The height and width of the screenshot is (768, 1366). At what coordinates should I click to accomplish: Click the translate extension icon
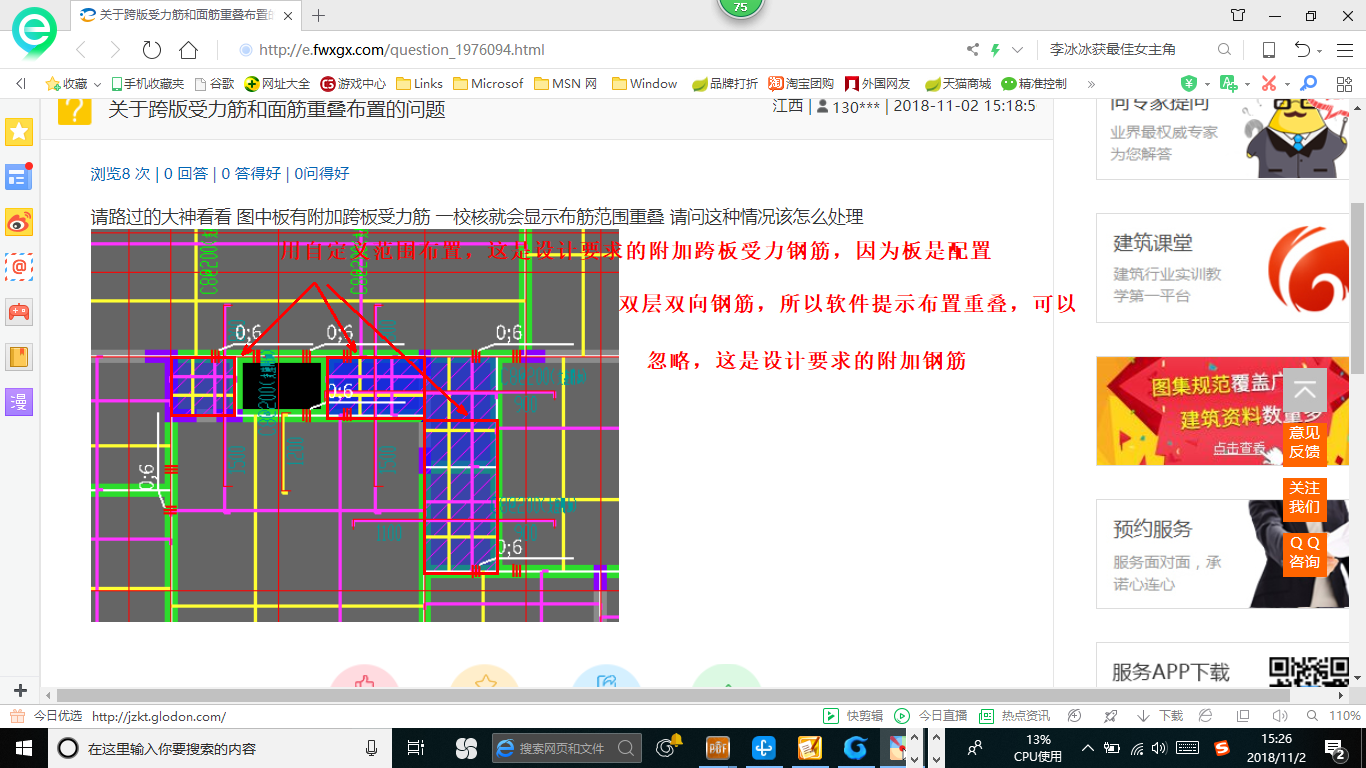coord(1229,84)
